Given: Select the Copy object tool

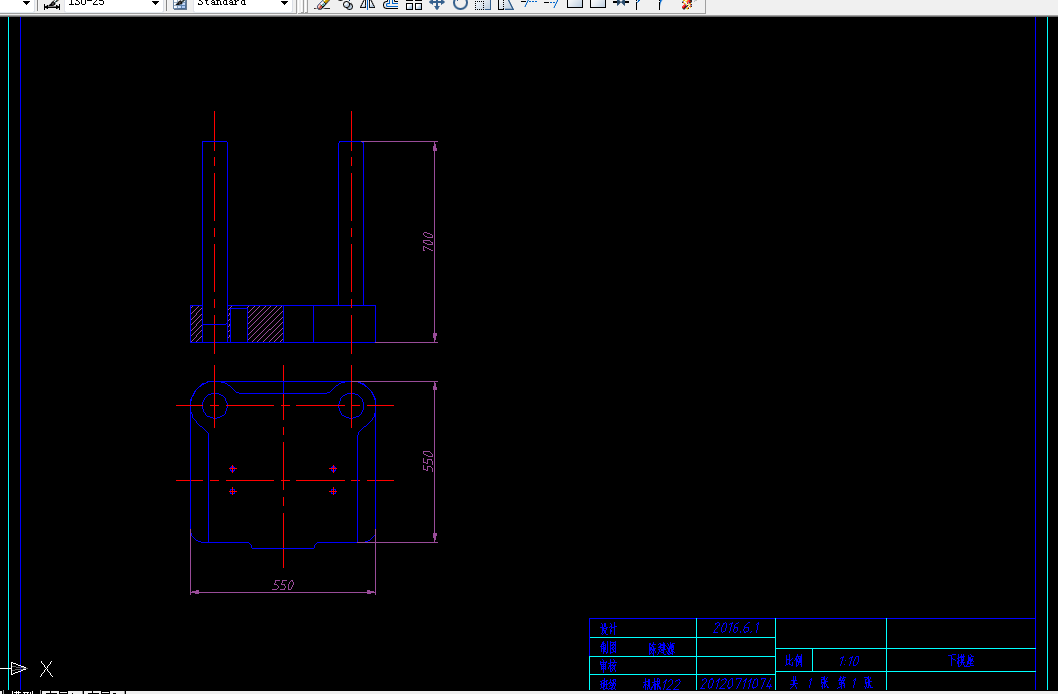Looking at the screenshot, I should coord(346,4).
